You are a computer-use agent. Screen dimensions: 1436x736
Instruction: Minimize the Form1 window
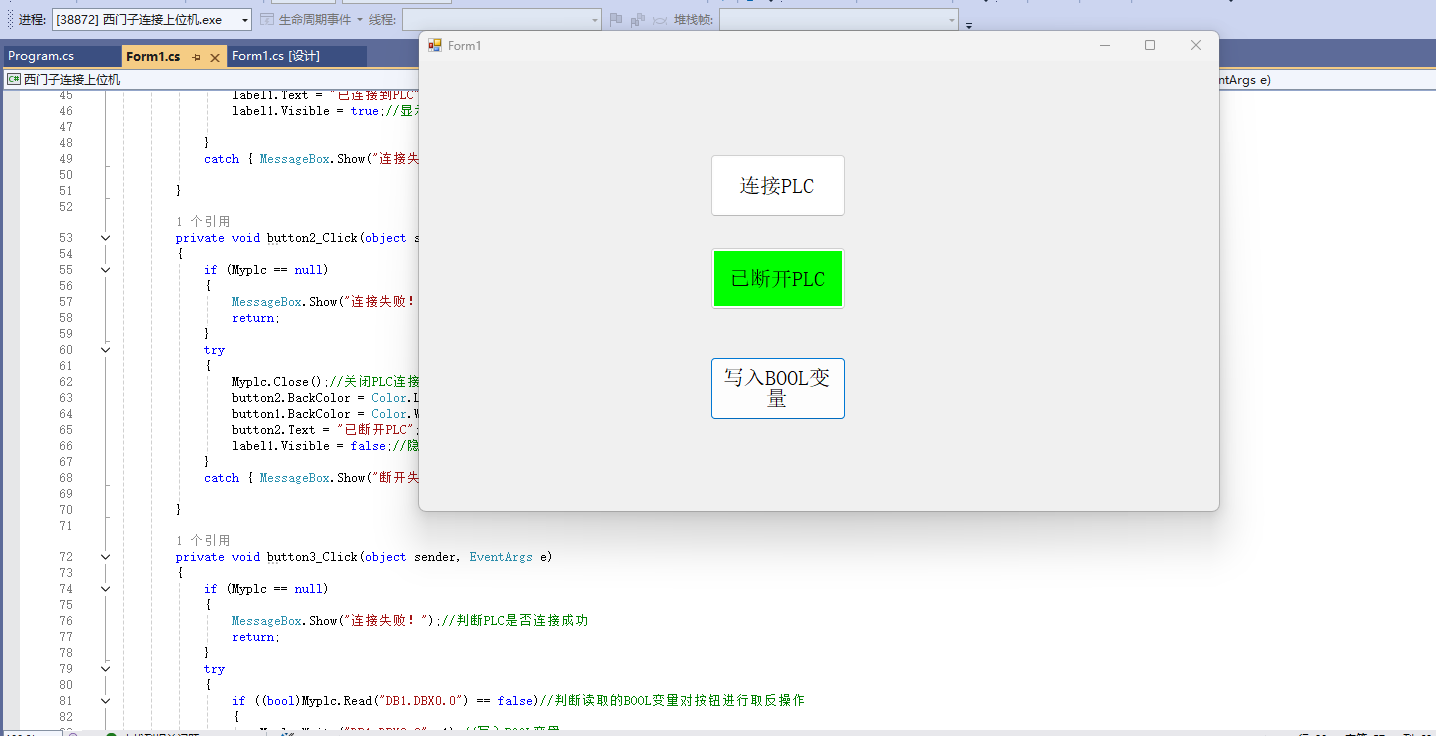click(1105, 45)
